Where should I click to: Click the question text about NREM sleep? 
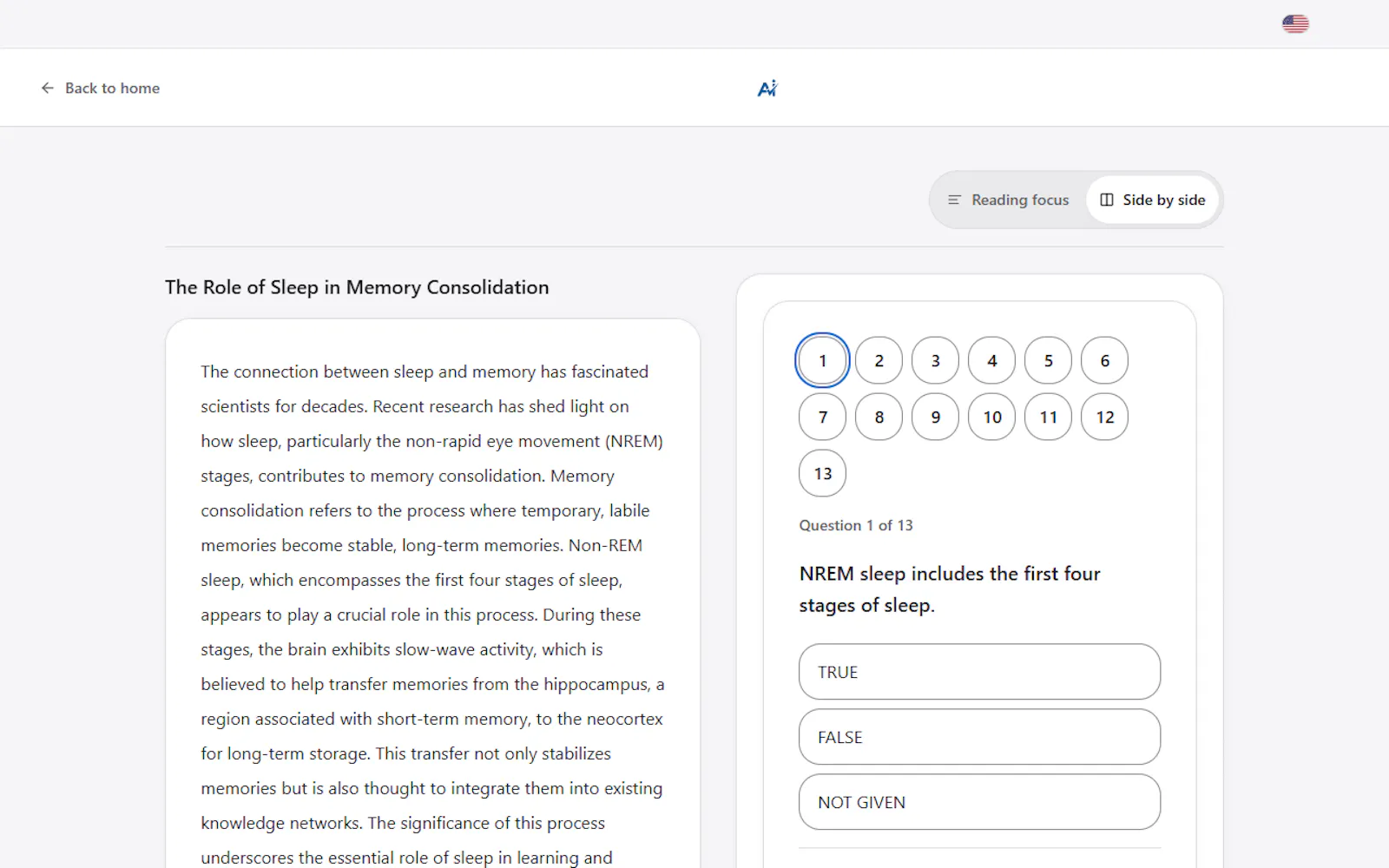[950, 589]
